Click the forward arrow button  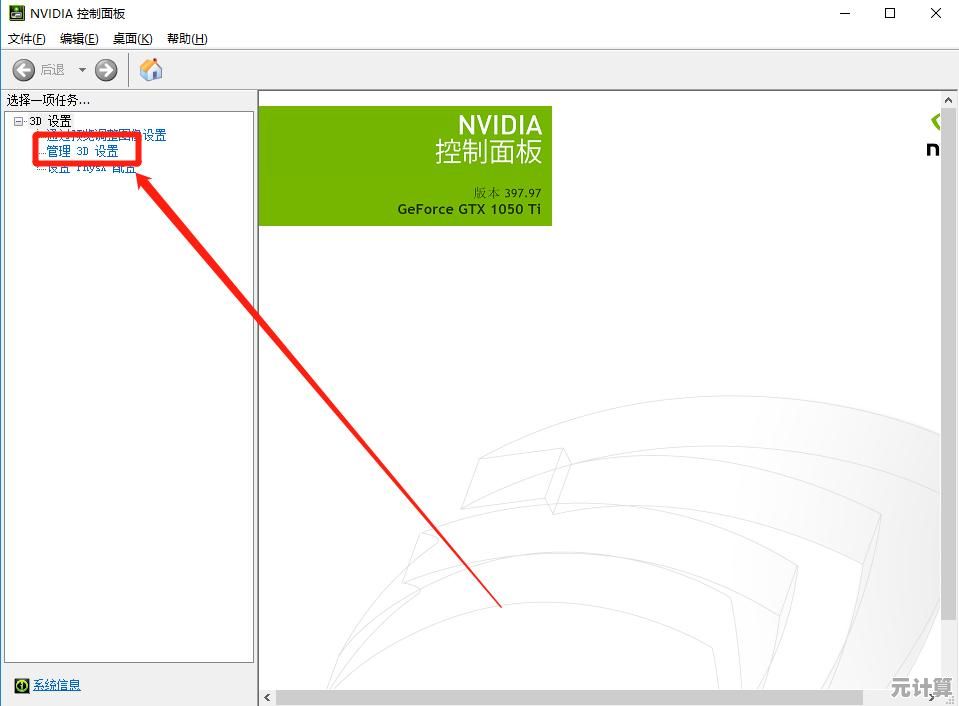(106, 70)
